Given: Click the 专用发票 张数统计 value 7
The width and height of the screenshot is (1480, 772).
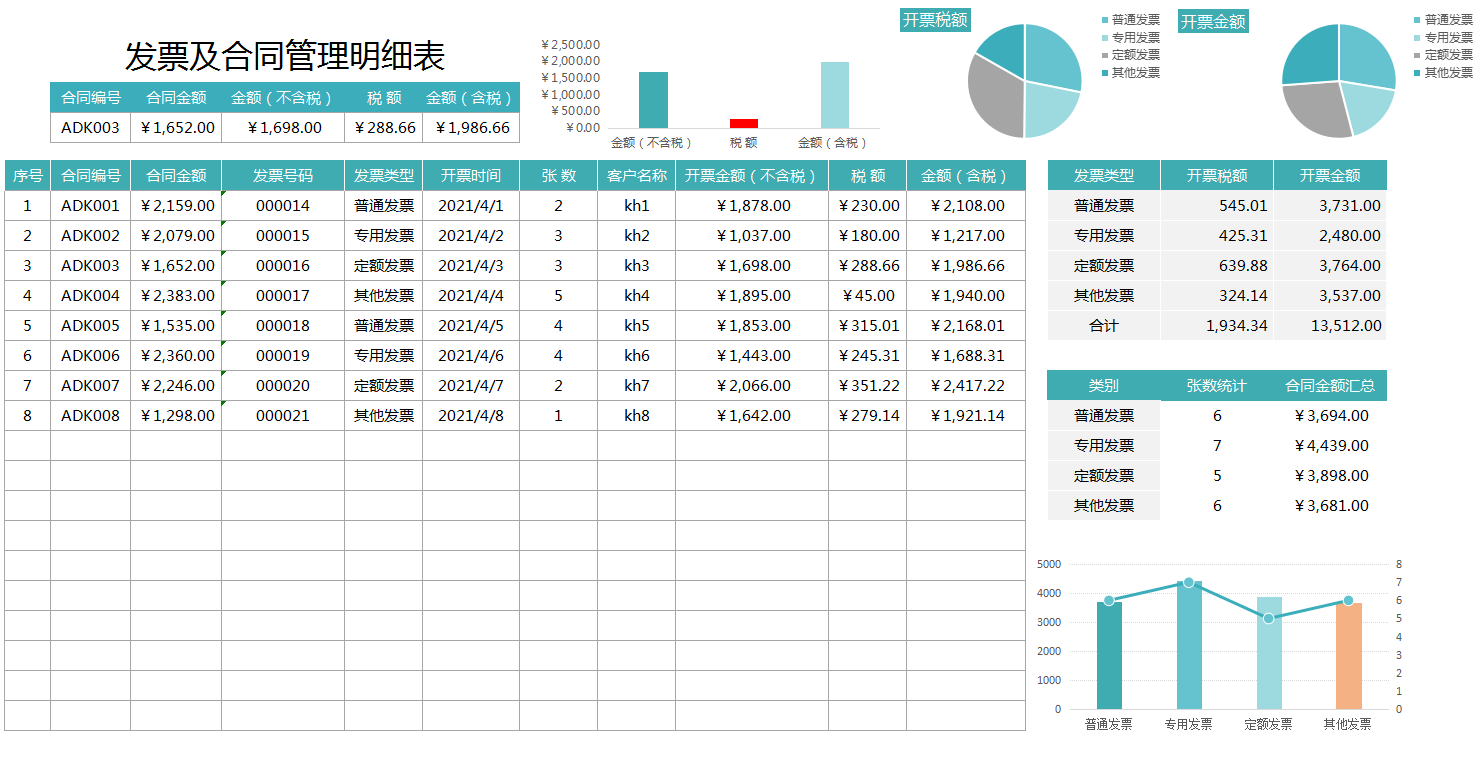Looking at the screenshot, I should click(1216, 445).
